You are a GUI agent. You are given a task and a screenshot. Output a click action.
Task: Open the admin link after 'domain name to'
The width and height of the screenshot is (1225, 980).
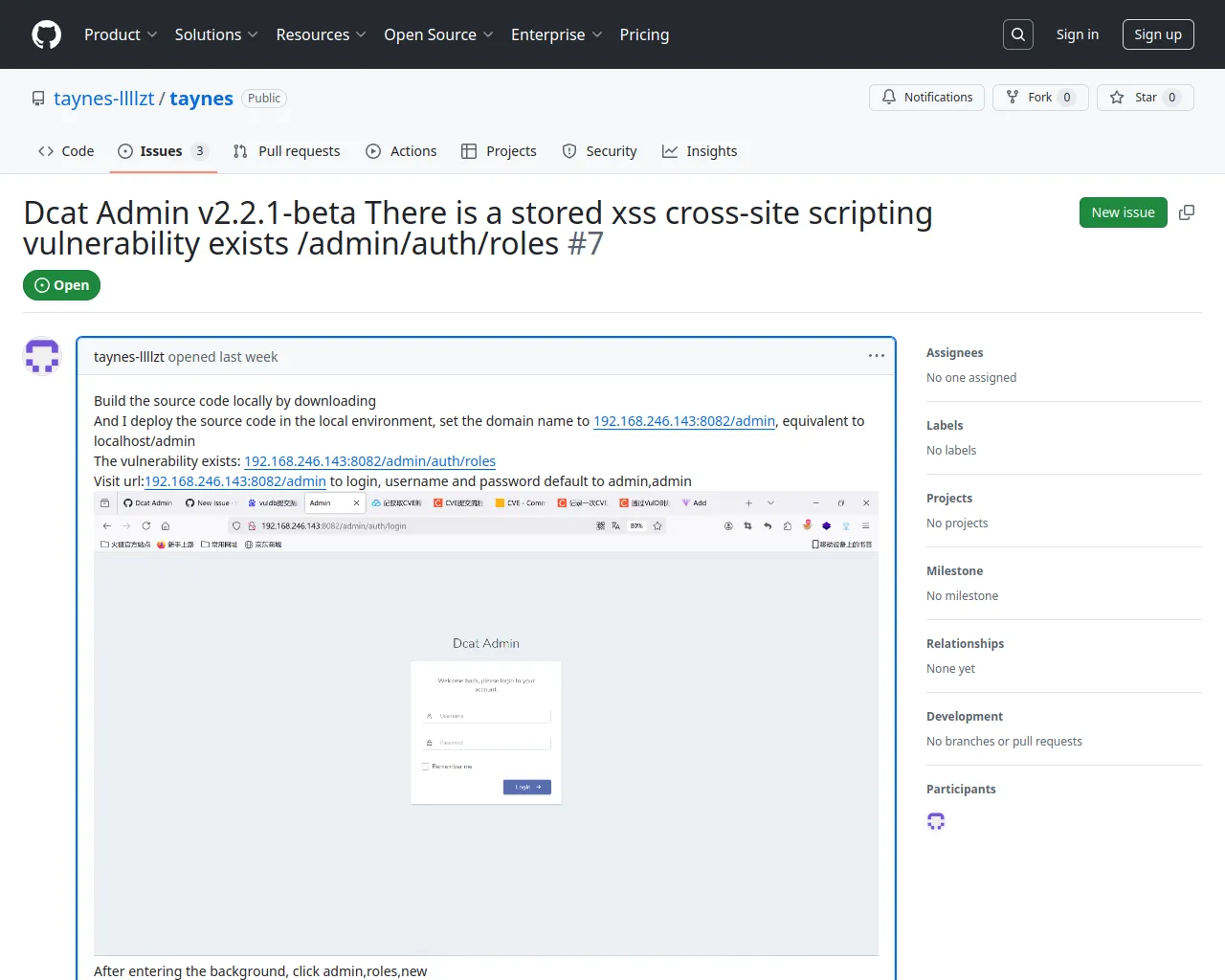[684, 421]
